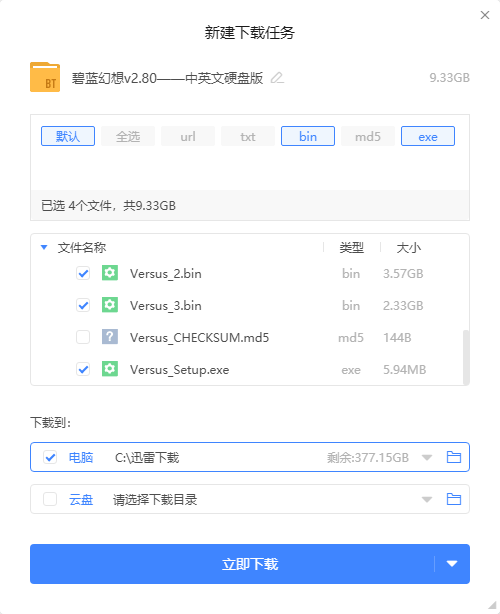
Task: Close the 新建下载任务 dialog
Action: pos(485,15)
